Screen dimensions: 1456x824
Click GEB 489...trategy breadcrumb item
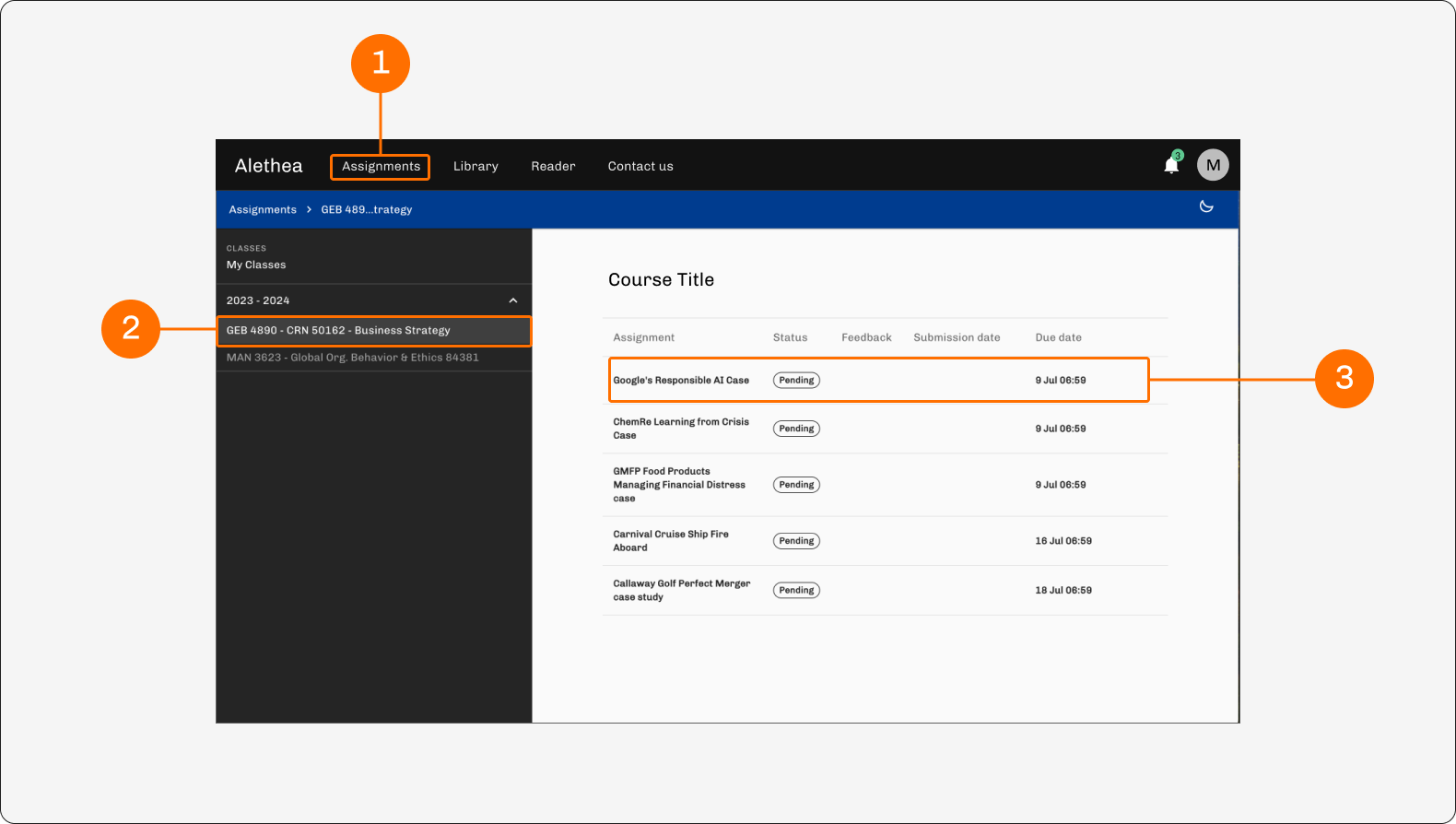367,210
